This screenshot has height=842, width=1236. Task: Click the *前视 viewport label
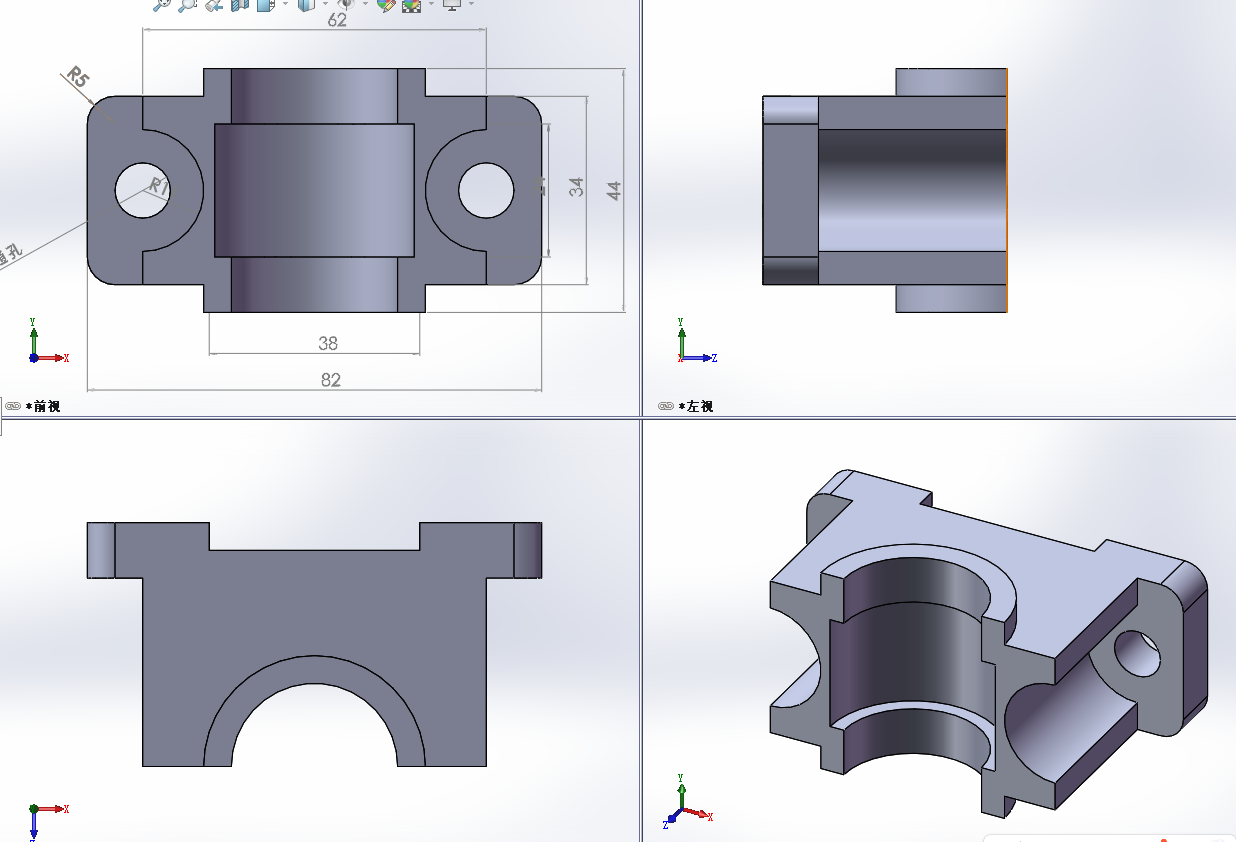43,406
